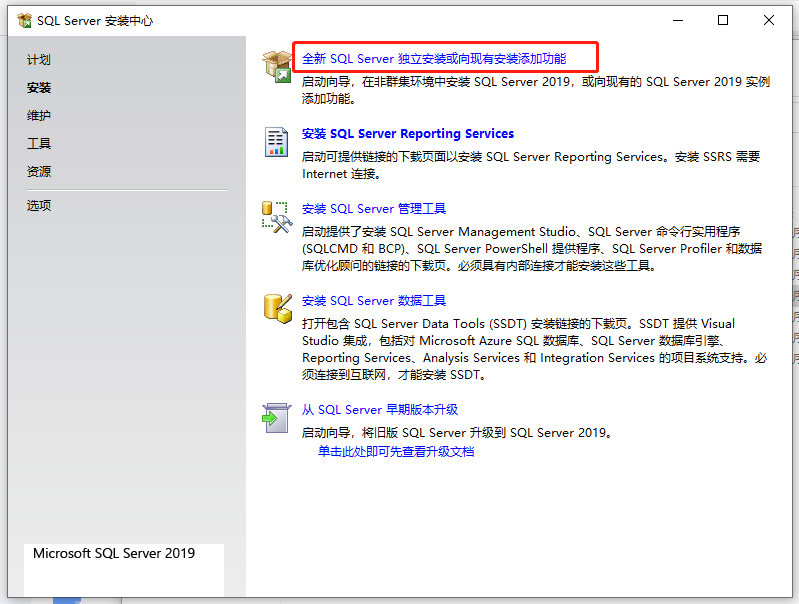
Task: Click the Microsoft SQL Server 2019 label
Action: pos(114,553)
